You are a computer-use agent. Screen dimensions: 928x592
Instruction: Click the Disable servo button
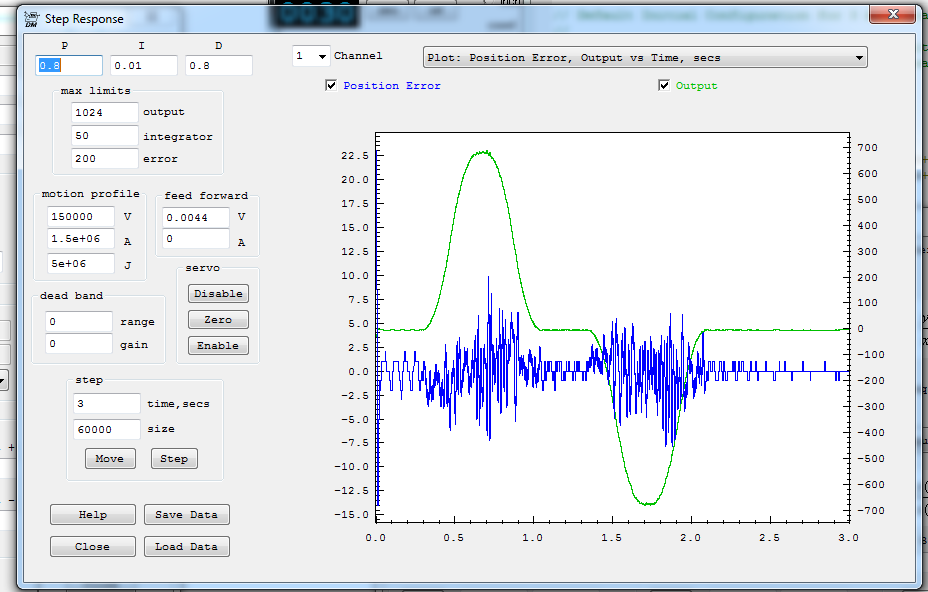point(218,294)
